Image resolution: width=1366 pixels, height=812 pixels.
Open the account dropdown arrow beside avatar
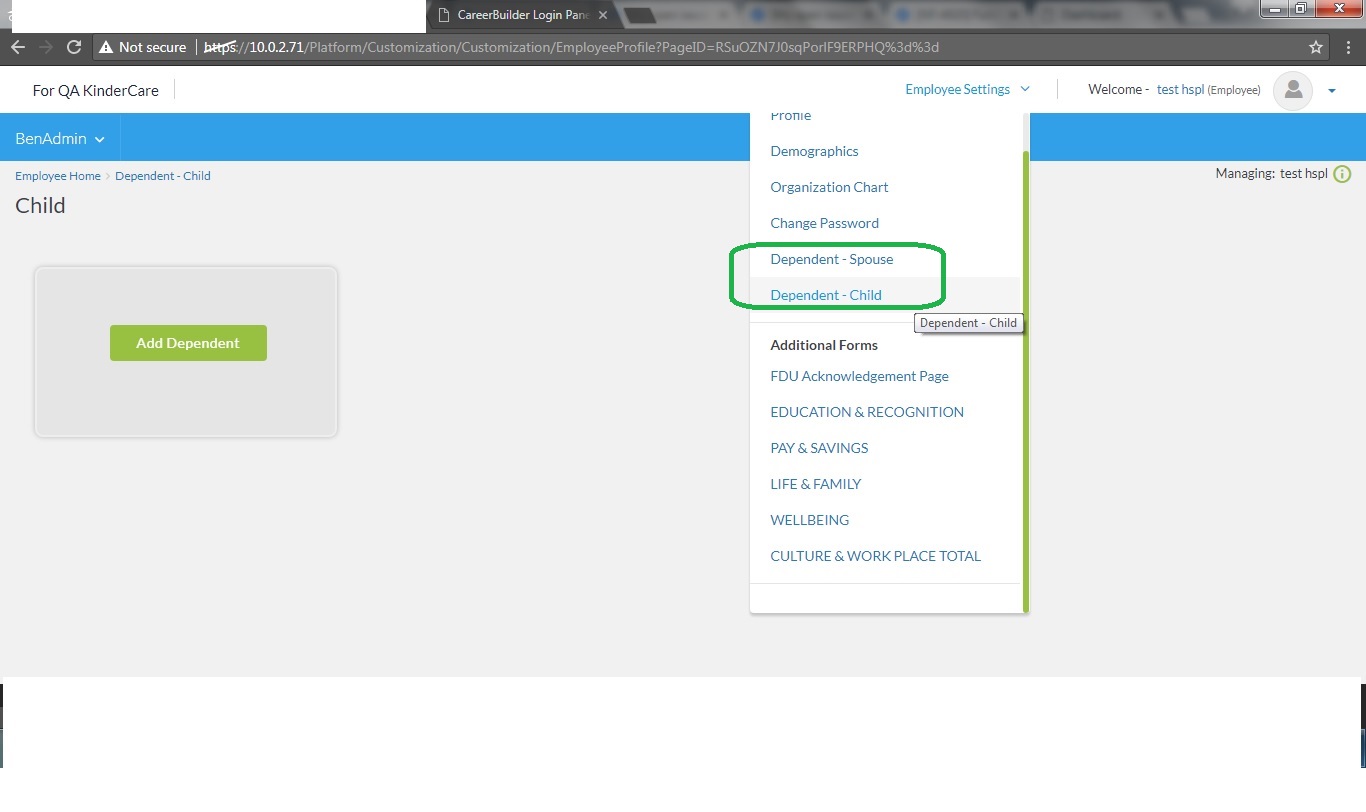(1332, 91)
